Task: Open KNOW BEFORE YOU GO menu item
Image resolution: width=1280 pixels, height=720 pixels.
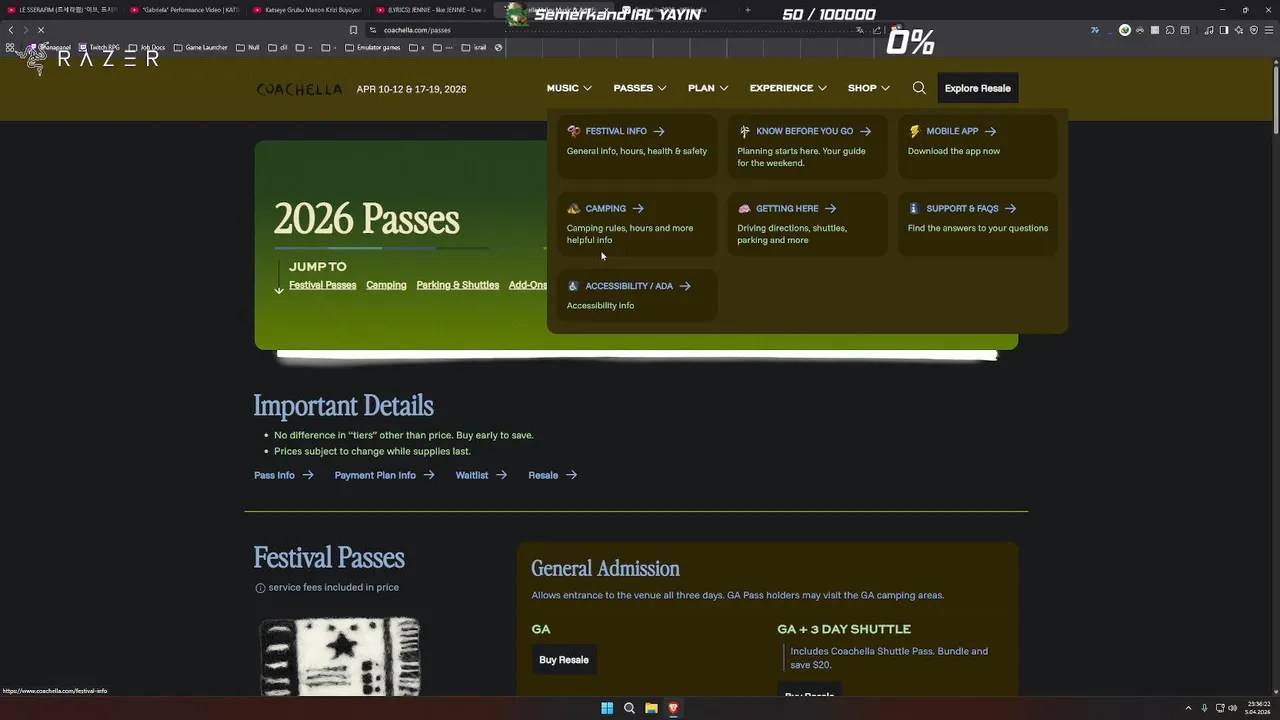Action: 807,146
